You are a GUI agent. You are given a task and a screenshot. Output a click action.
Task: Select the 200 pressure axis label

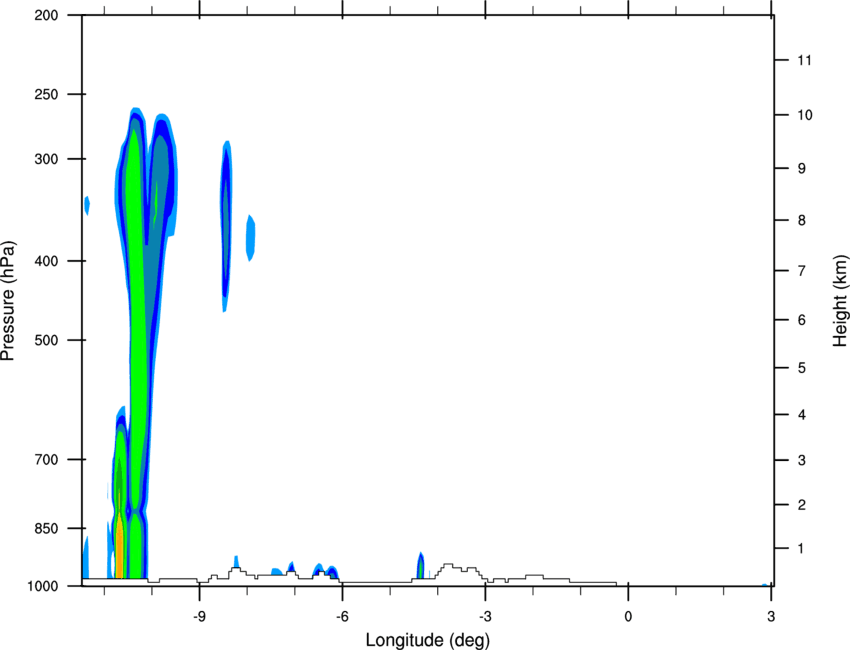pos(46,15)
